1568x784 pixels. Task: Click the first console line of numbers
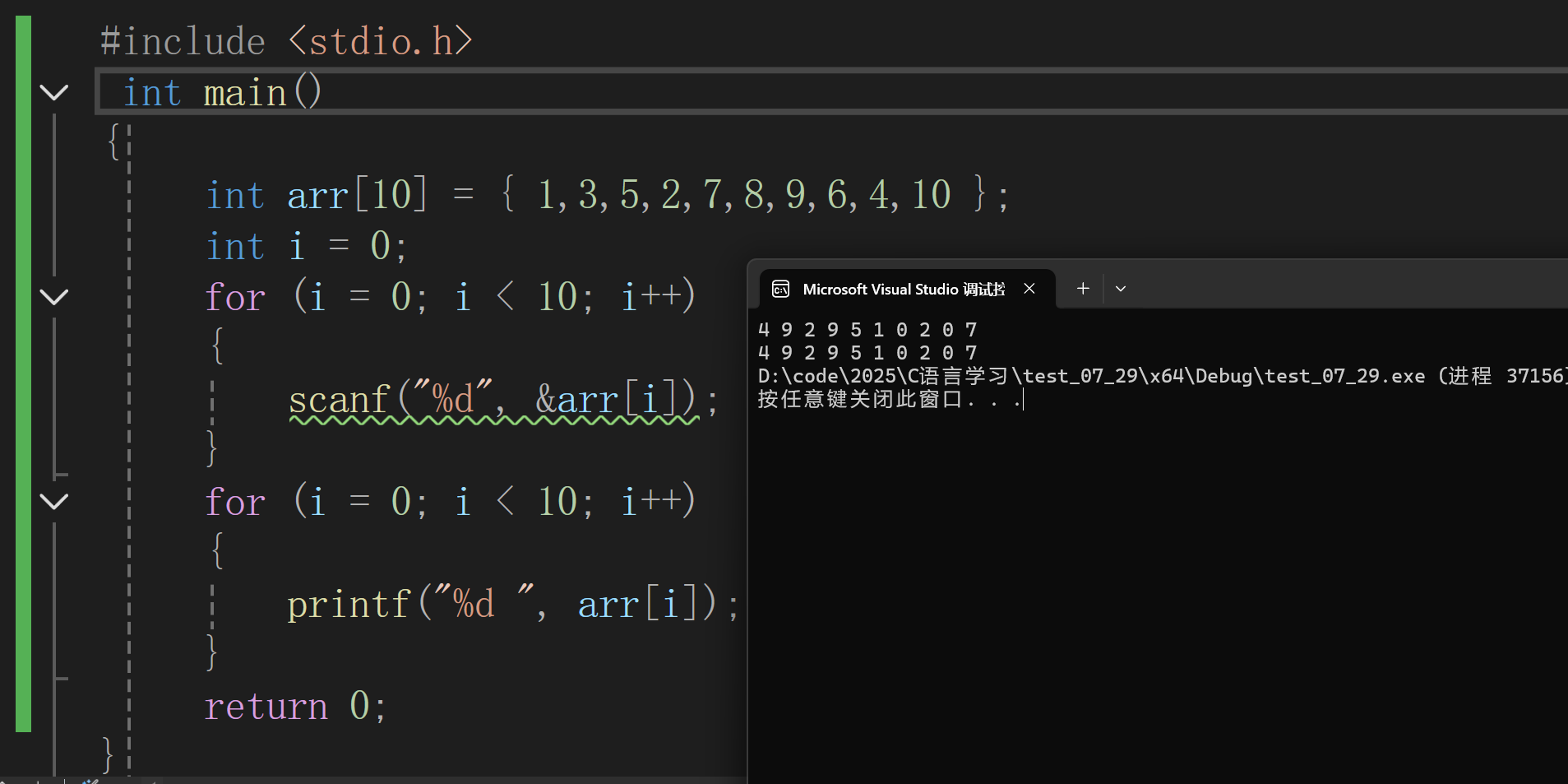867,330
